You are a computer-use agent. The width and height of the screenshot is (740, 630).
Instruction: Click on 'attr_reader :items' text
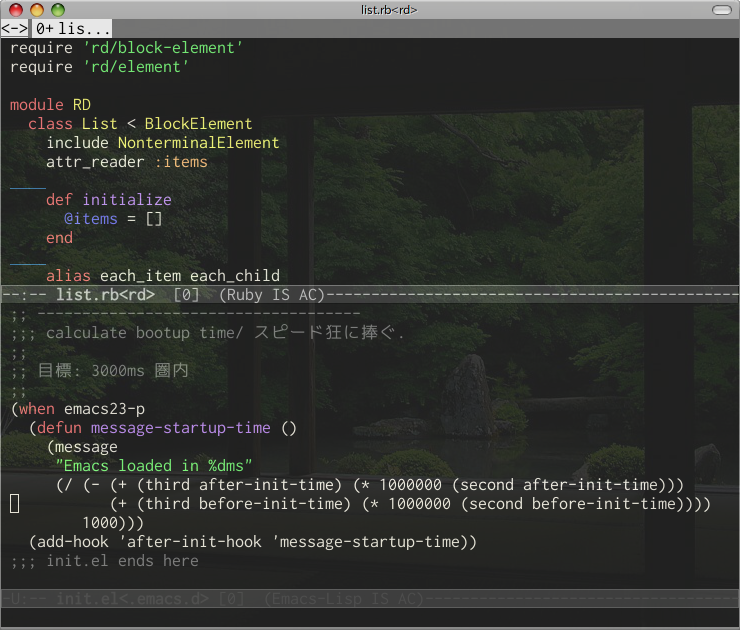[x=127, y=162]
